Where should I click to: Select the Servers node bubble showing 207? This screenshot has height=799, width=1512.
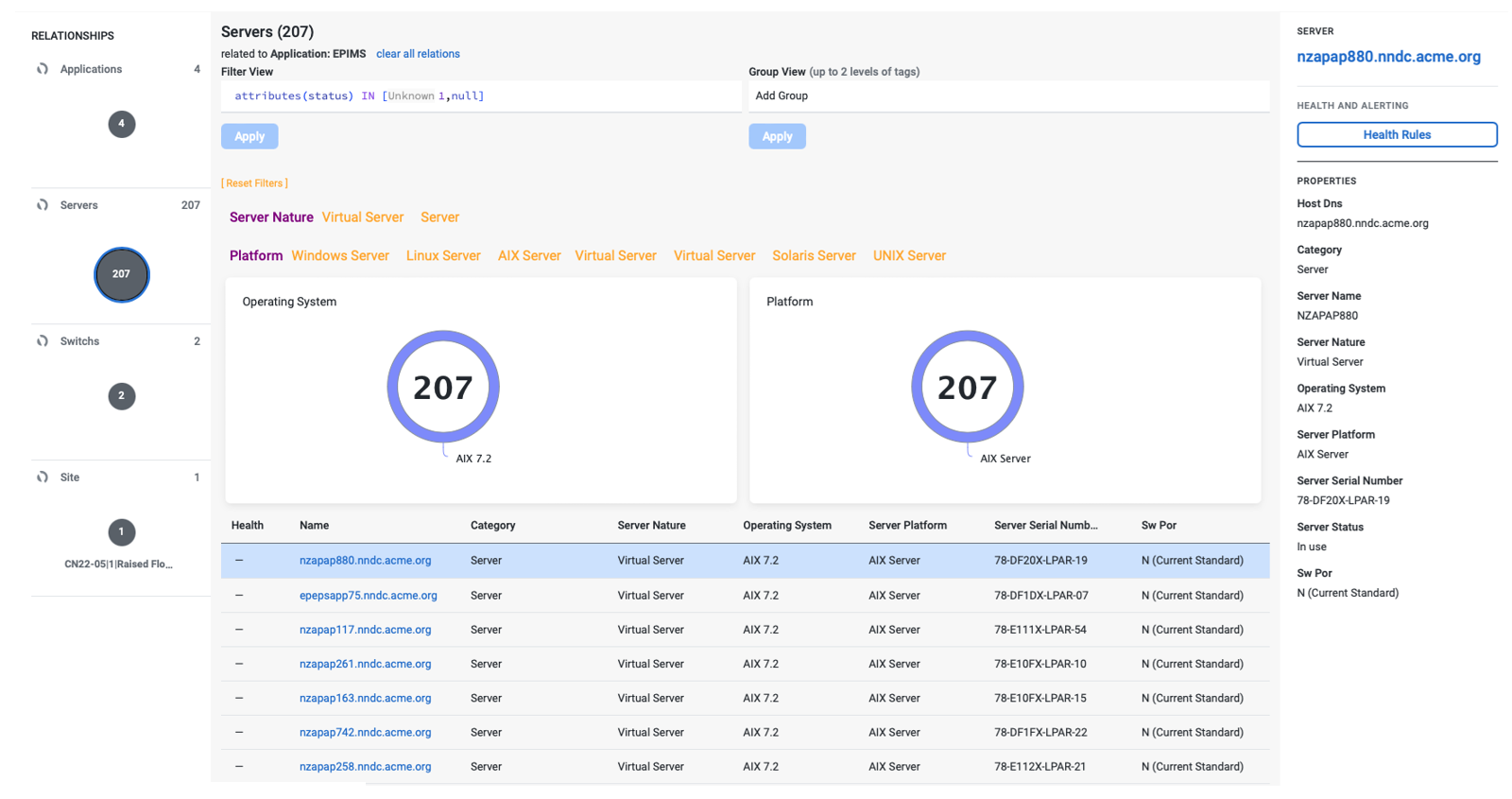121,274
